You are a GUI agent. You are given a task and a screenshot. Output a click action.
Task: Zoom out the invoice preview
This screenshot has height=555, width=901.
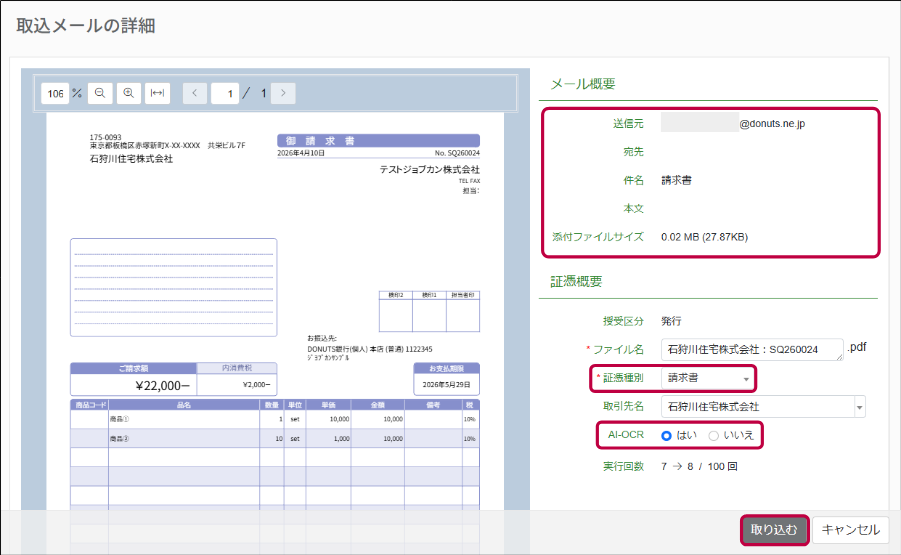click(100, 93)
